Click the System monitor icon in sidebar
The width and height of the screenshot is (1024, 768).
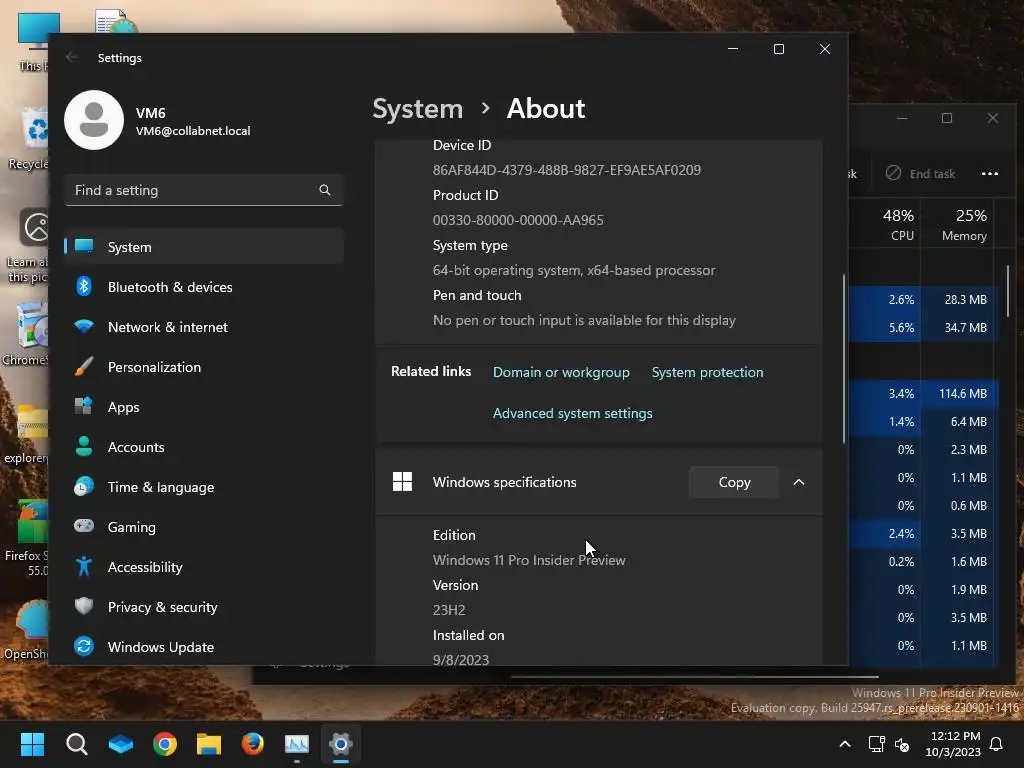point(84,246)
